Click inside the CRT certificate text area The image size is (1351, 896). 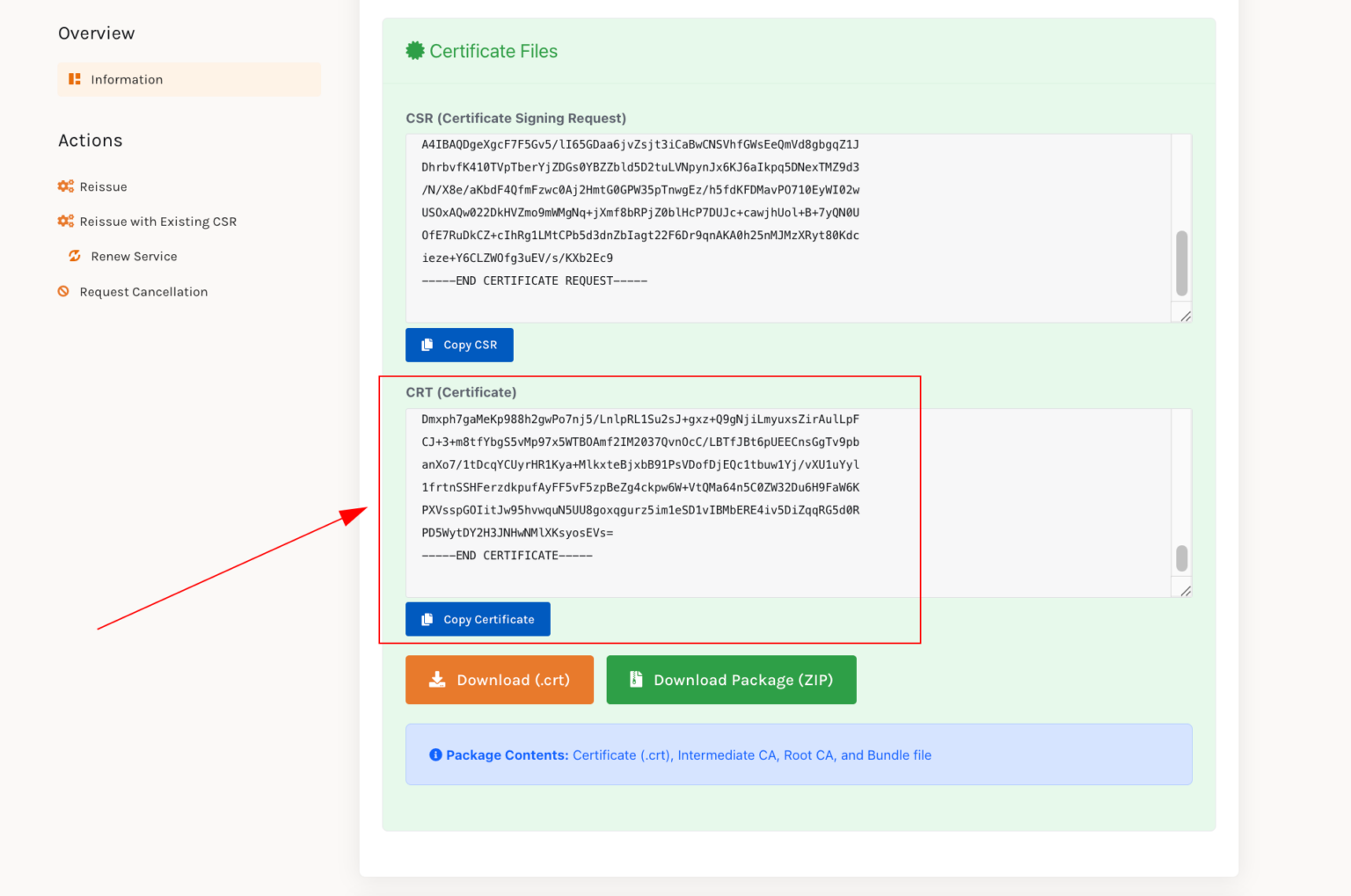click(x=788, y=503)
